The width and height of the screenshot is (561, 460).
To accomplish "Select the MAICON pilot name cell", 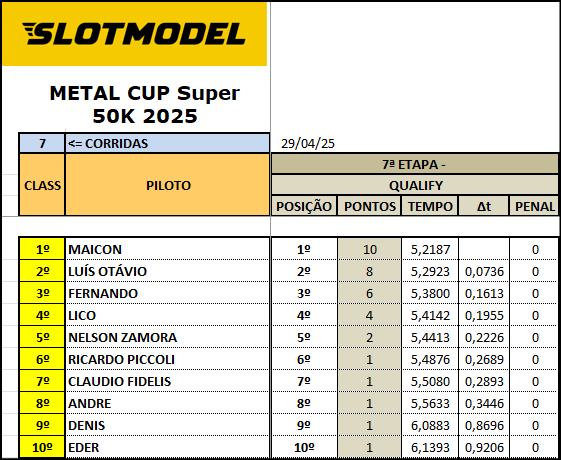I will pyautogui.click(x=167, y=249).
